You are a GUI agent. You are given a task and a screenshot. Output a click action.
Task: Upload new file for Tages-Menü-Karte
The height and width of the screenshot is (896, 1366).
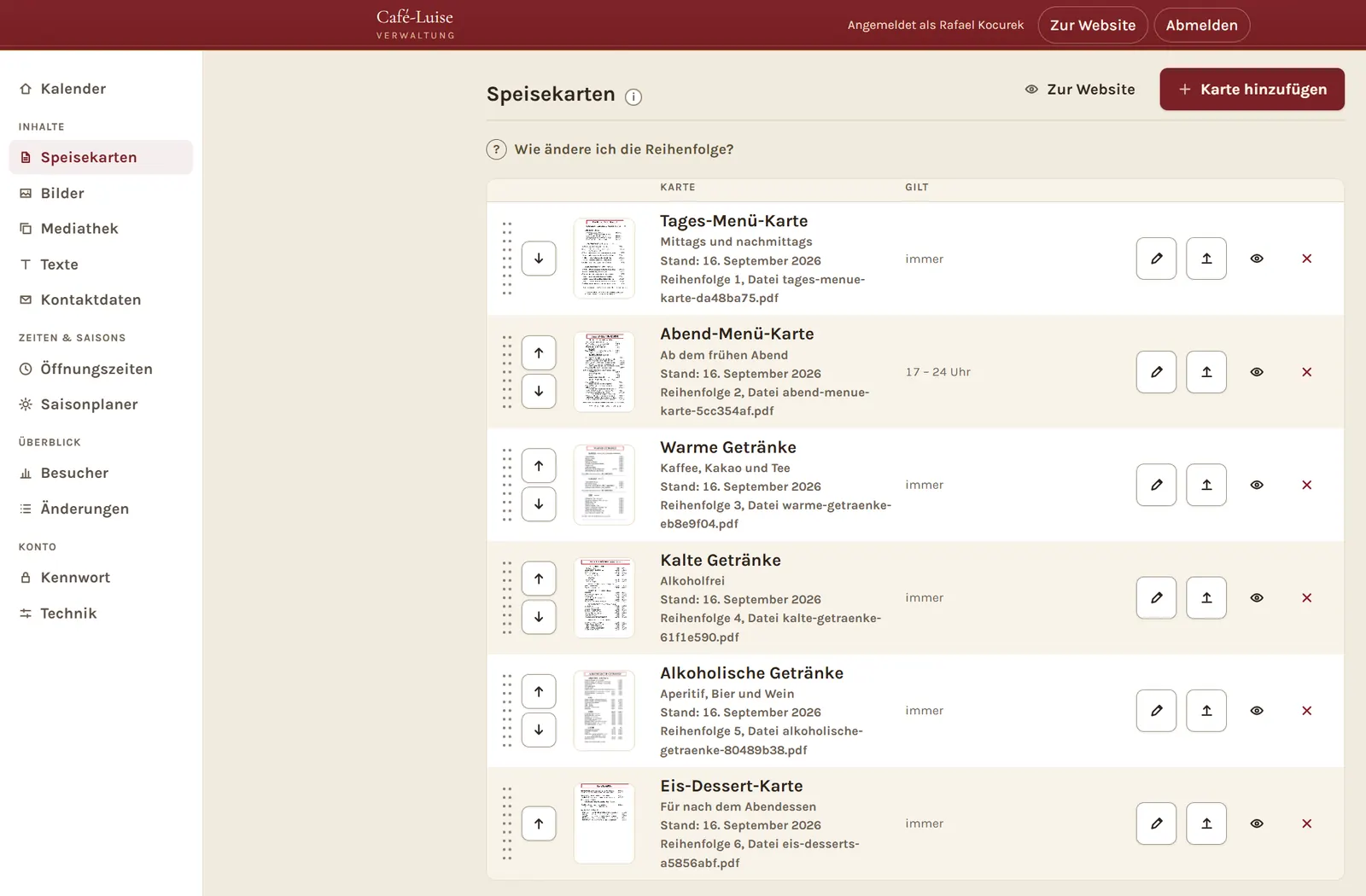pyautogui.click(x=1206, y=259)
